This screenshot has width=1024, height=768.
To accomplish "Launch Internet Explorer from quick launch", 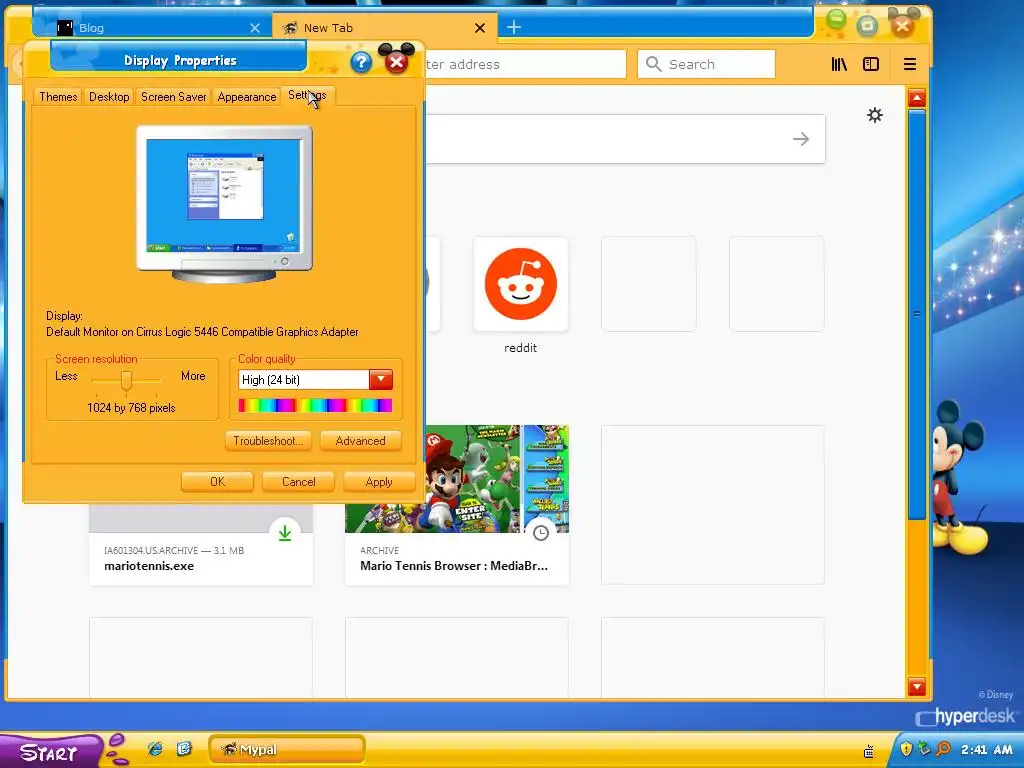I will [x=155, y=749].
